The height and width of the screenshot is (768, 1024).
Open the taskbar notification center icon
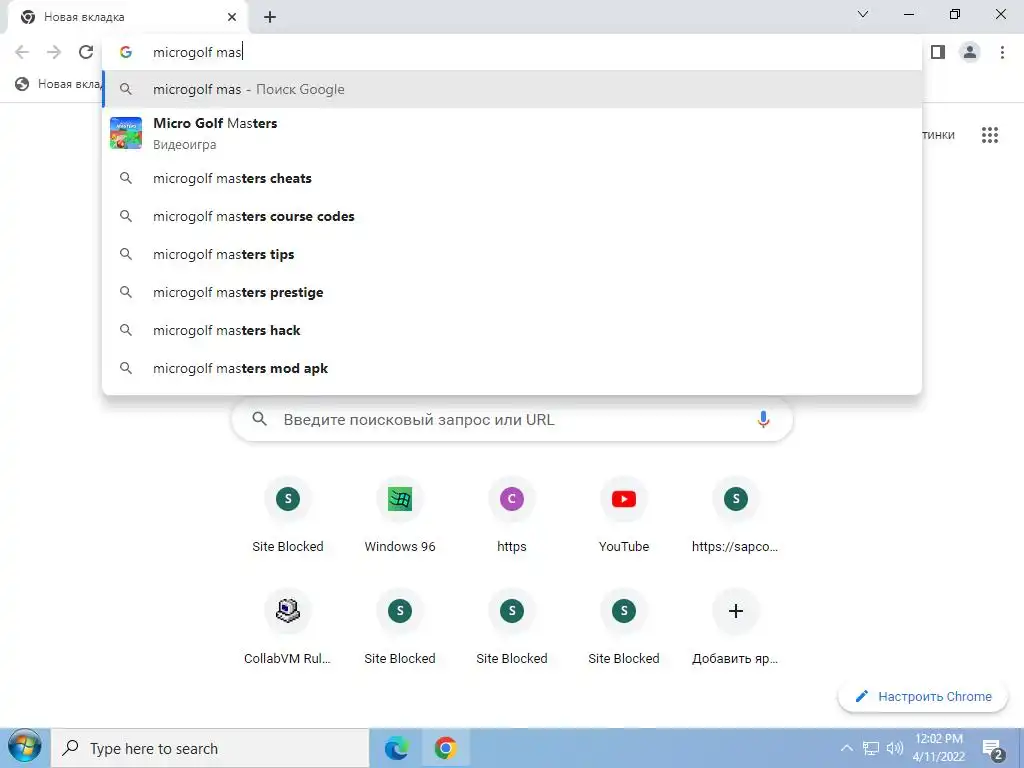[x=993, y=749]
